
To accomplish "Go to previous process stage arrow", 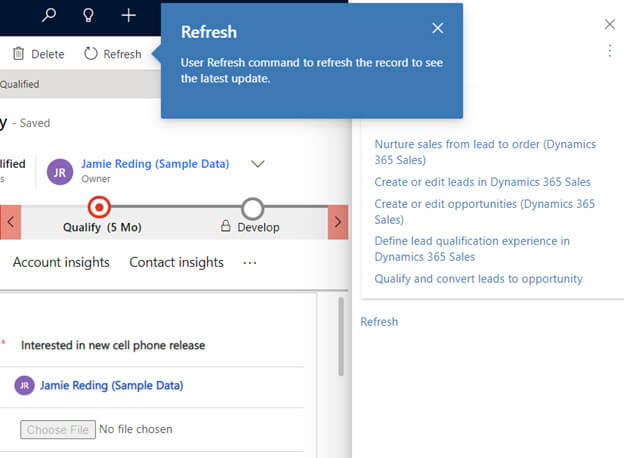I will pos(11,222).
